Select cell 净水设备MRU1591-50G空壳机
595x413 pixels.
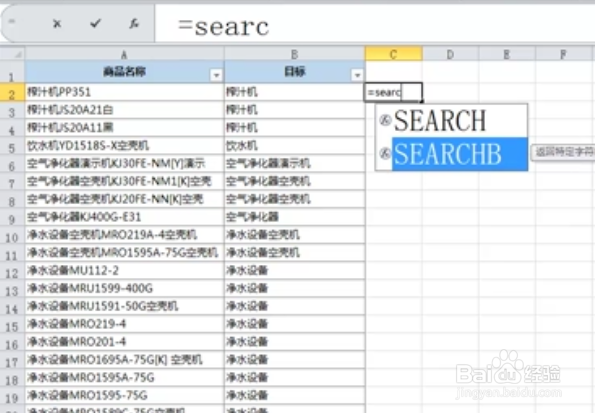click(124, 306)
